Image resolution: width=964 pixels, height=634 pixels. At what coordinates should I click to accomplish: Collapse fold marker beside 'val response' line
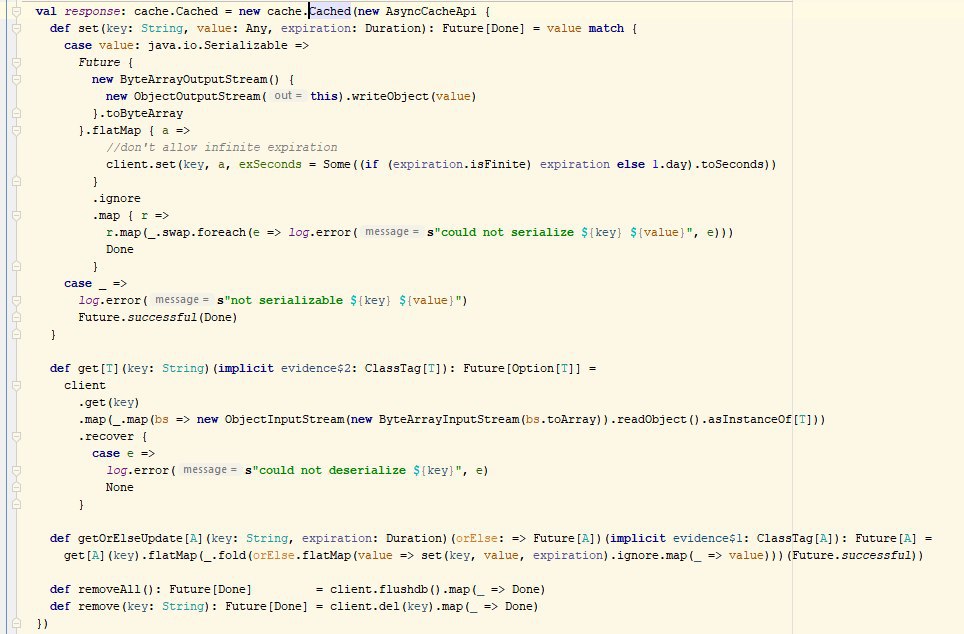click(x=17, y=11)
